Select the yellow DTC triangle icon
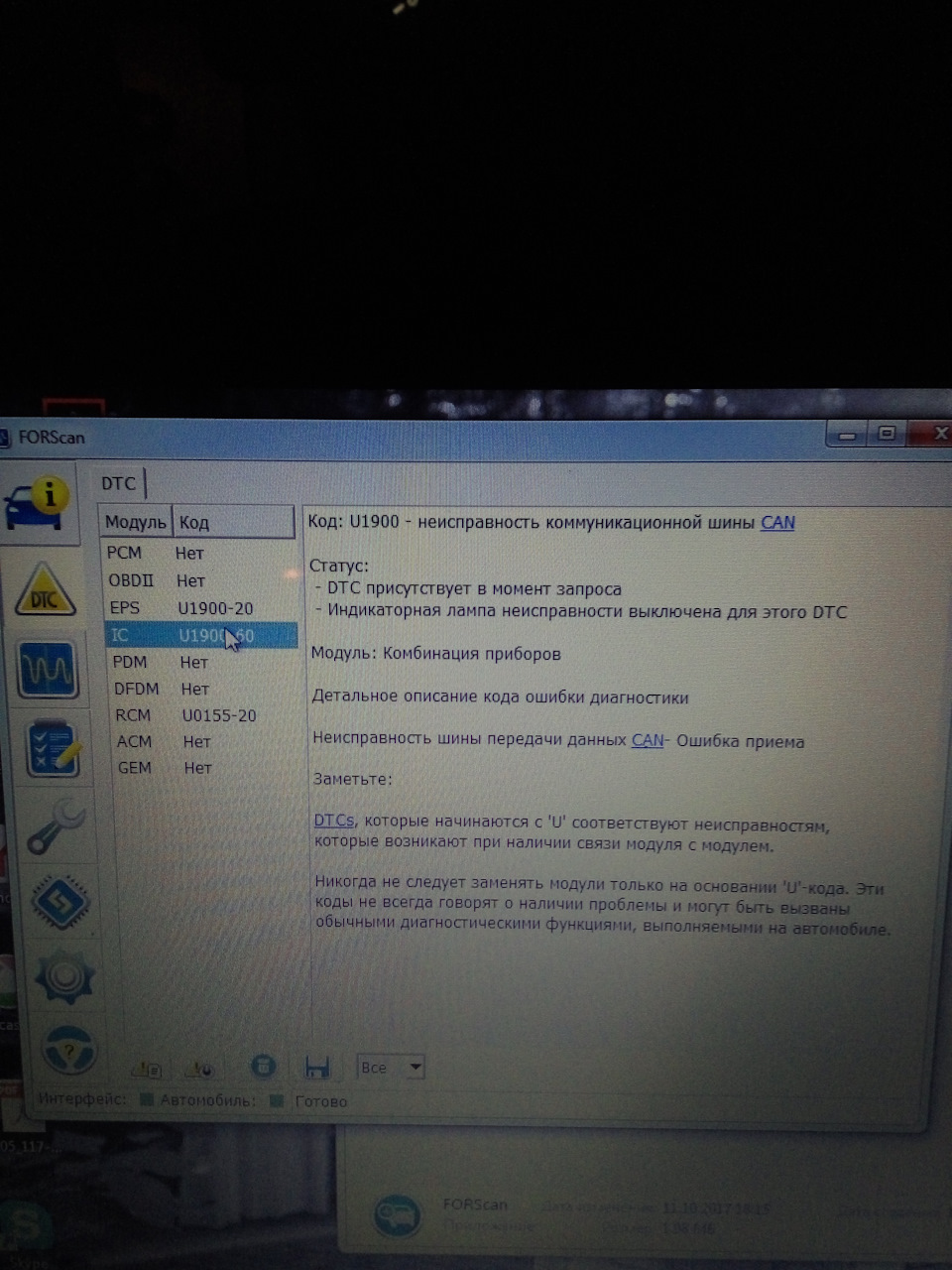The image size is (952, 1270). click(x=46, y=591)
